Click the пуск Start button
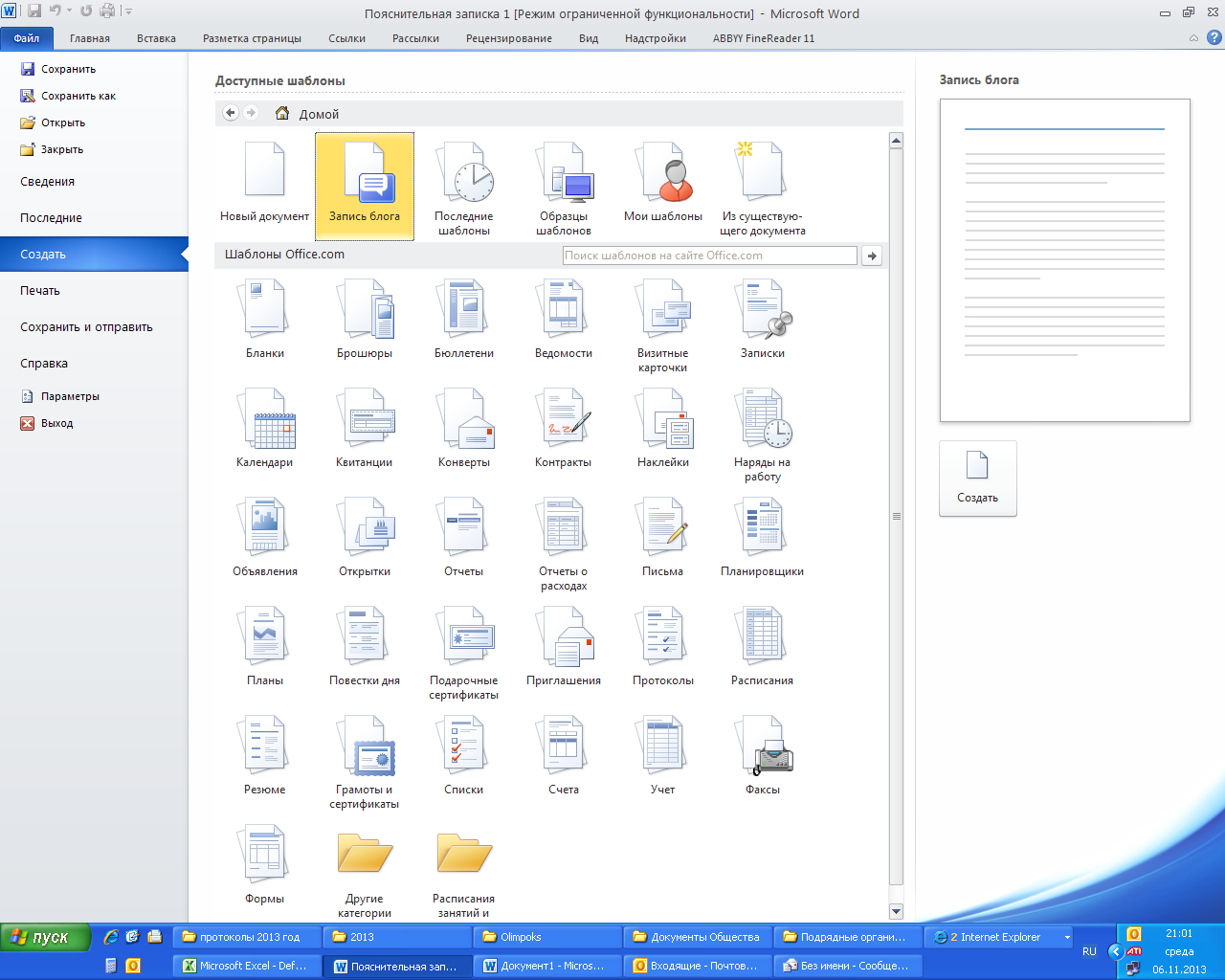This screenshot has height=980, width=1225. click(x=45, y=938)
